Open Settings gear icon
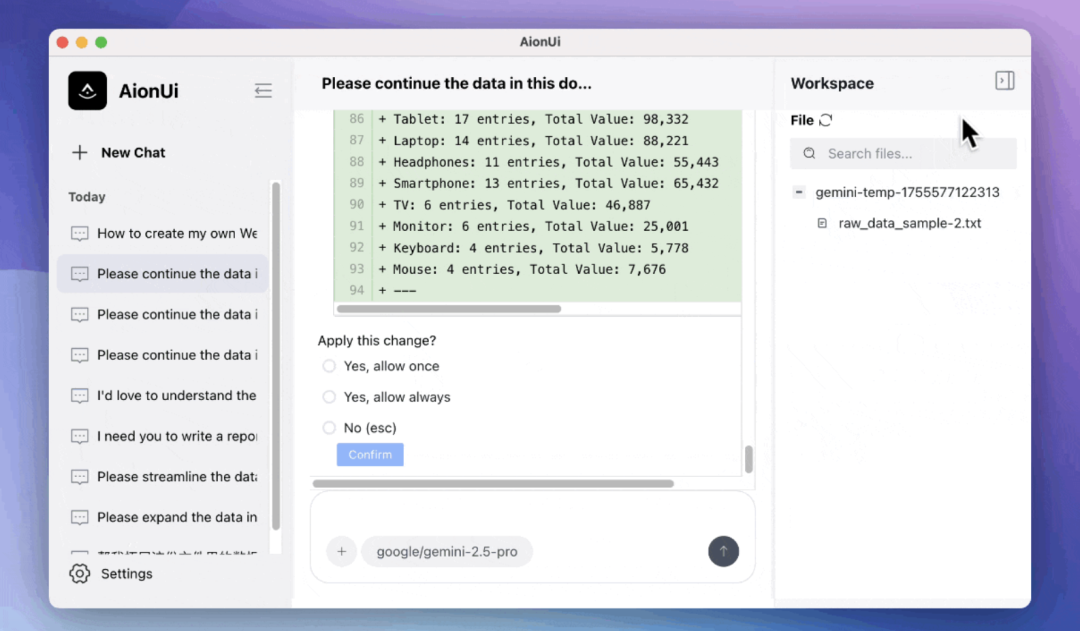1080x631 pixels. 80,573
